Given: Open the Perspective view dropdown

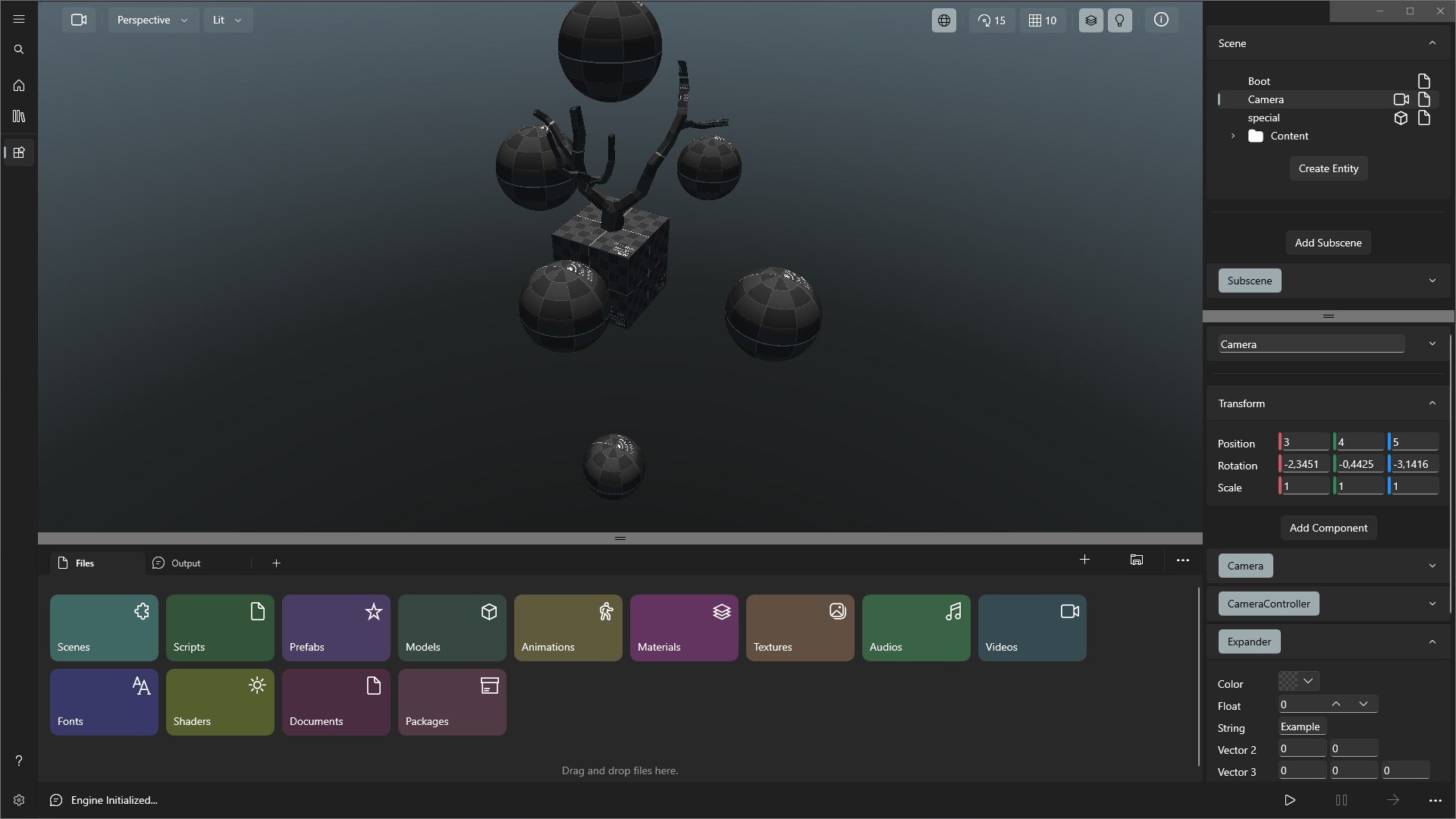Looking at the screenshot, I should tap(152, 20).
